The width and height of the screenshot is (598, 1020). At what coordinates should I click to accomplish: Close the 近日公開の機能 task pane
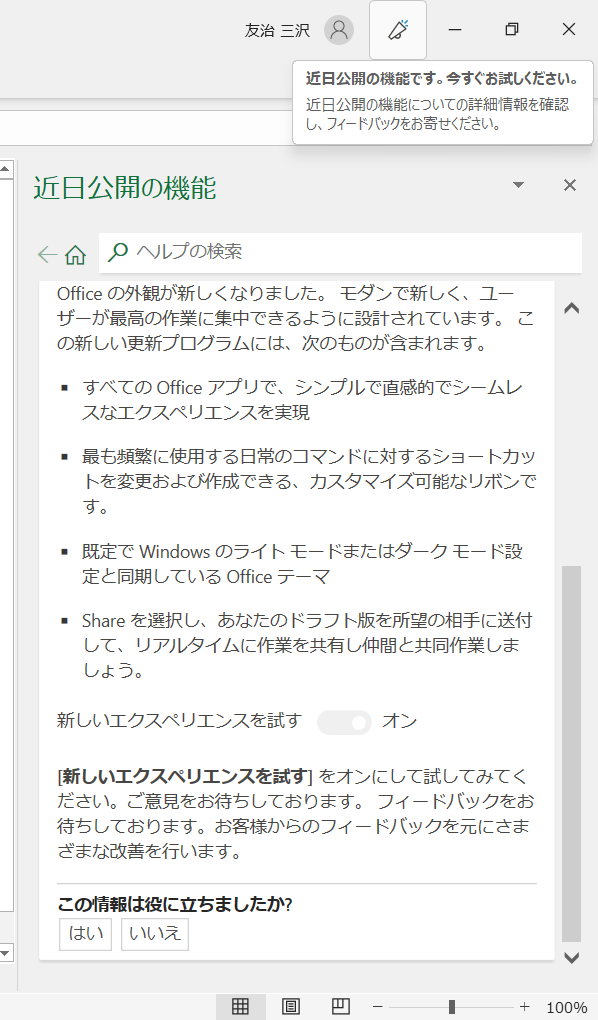pyautogui.click(x=569, y=185)
